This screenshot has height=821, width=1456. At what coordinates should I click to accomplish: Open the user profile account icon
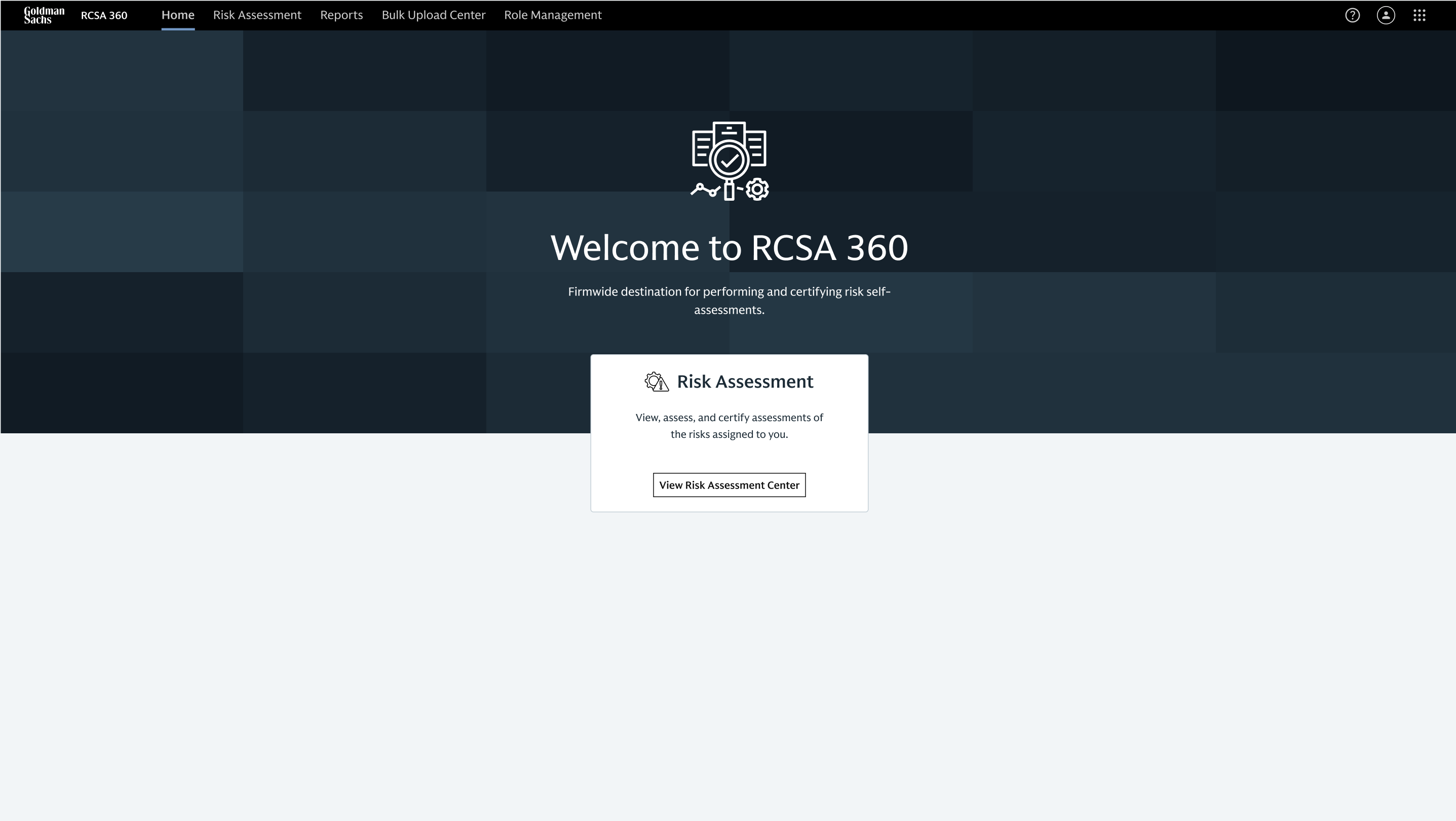(1386, 15)
